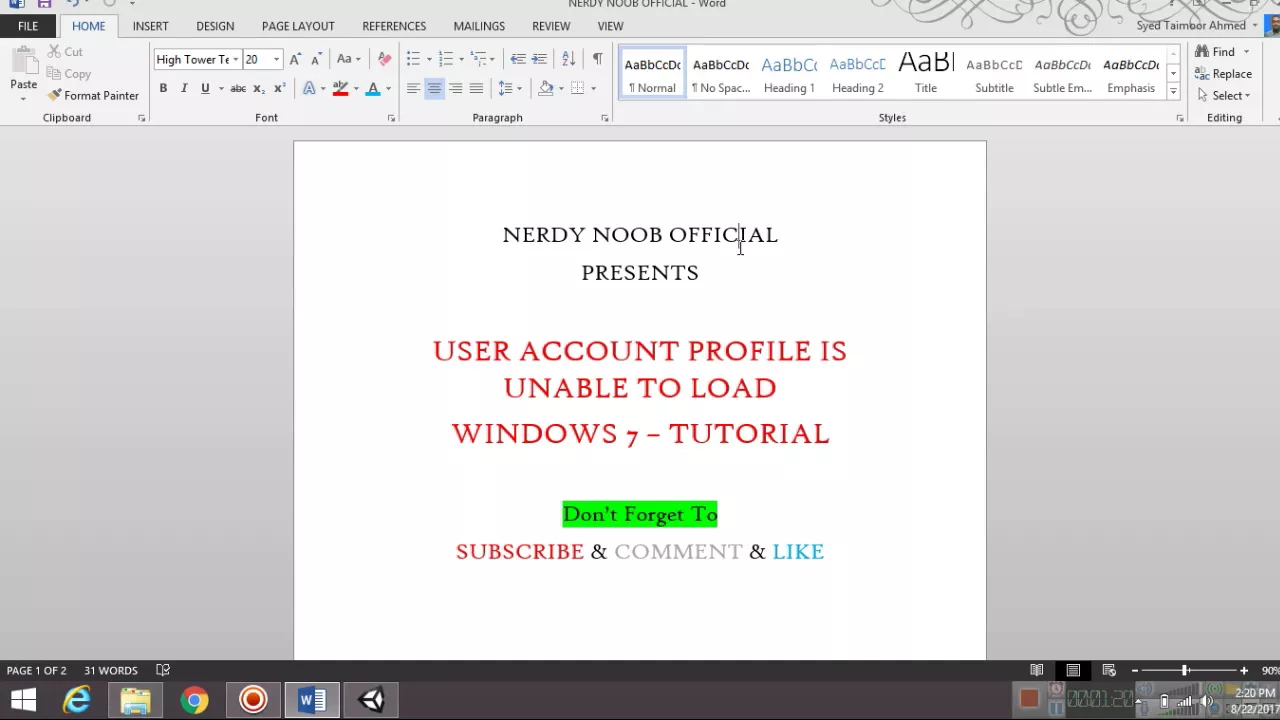The image size is (1280, 720).
Task: Switch to Print Layout view
Action: [x=1073, y=670]
